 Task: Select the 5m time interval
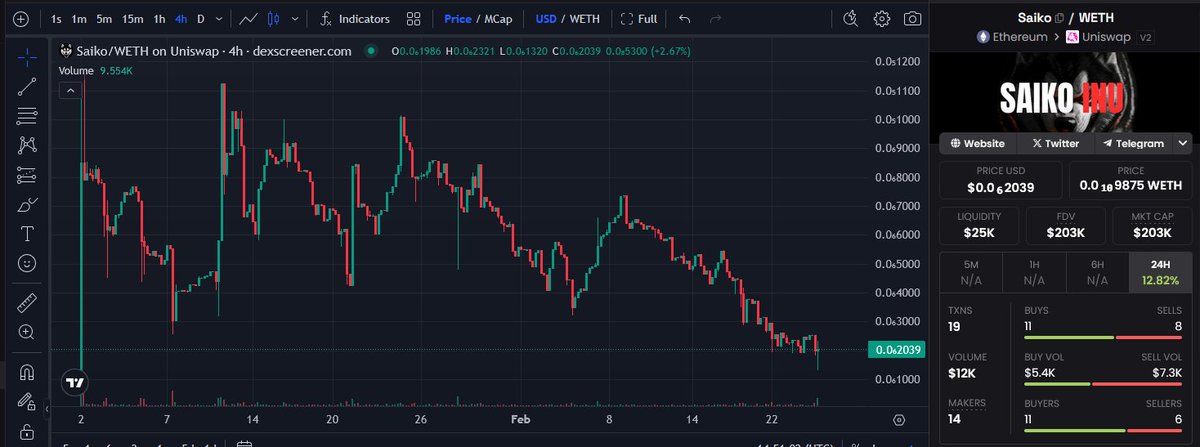tap(104, 18)
